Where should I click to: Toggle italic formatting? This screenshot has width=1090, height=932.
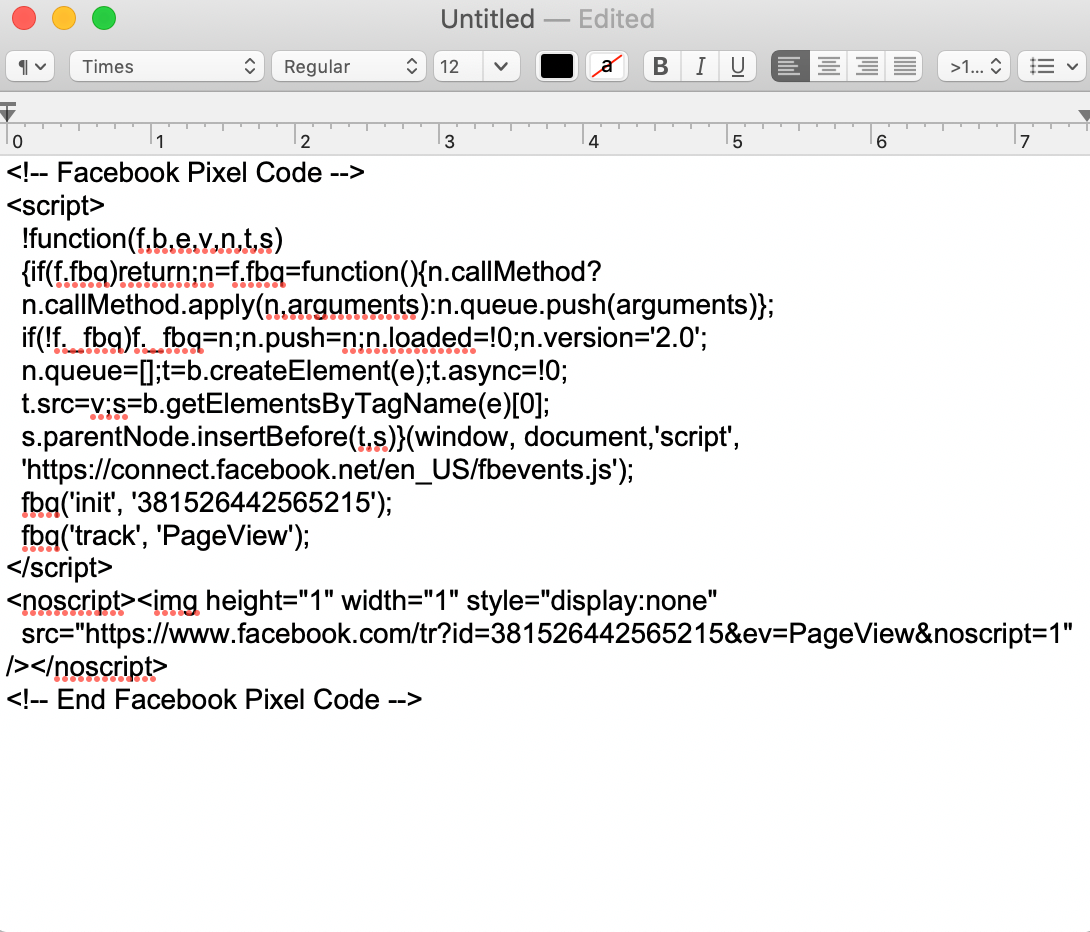point(699,67)
